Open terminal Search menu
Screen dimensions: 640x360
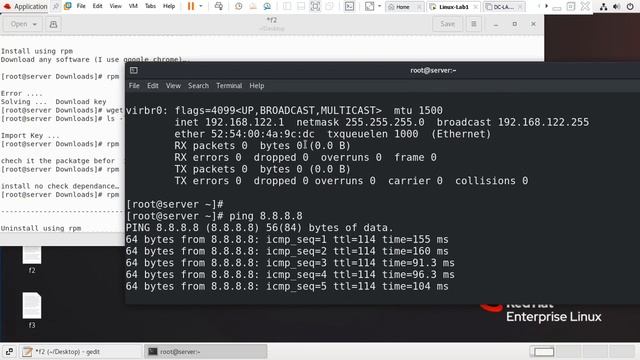(x=198, y=86)
